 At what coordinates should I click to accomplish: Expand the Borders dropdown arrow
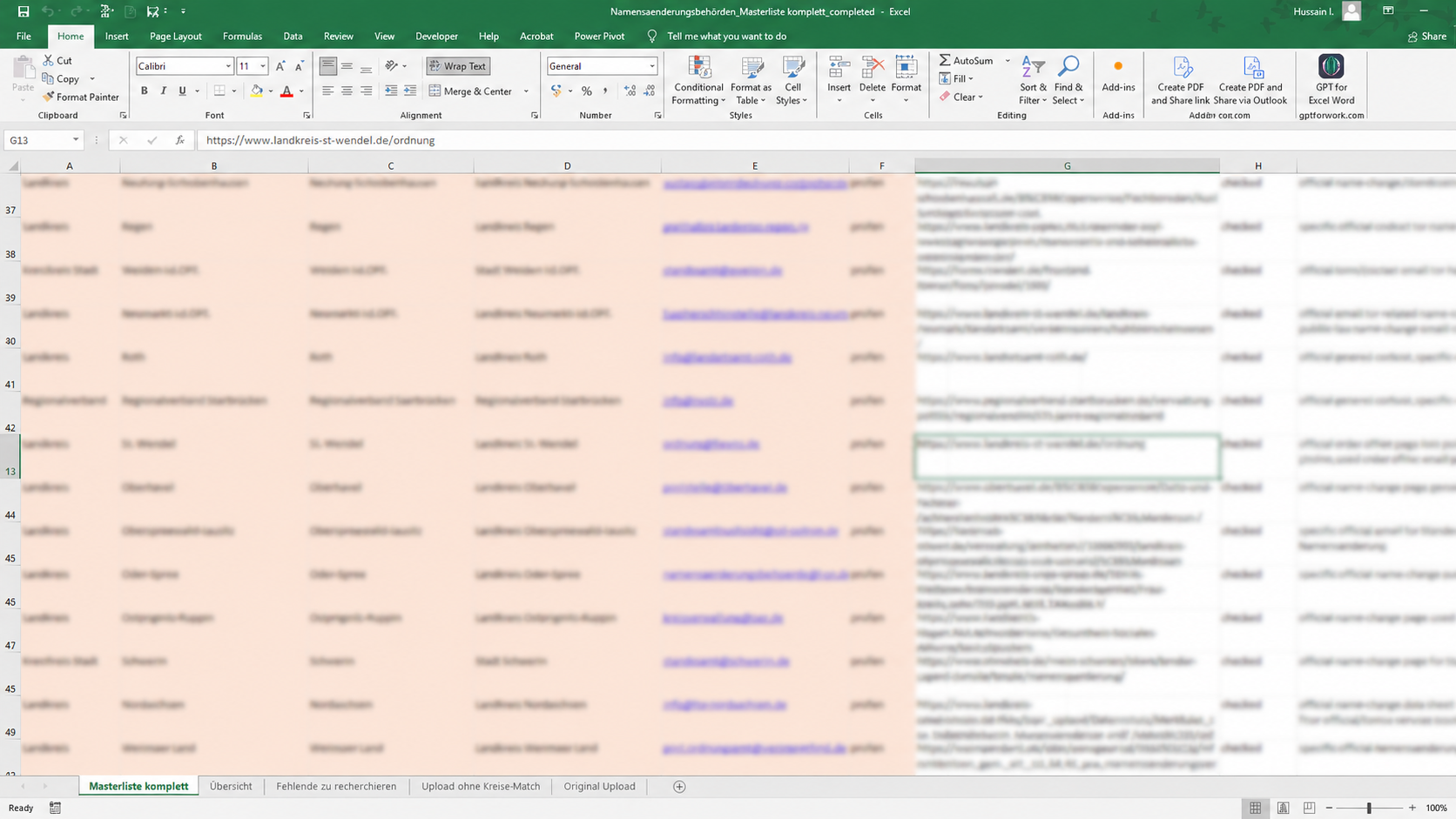(x=234, y=91)
